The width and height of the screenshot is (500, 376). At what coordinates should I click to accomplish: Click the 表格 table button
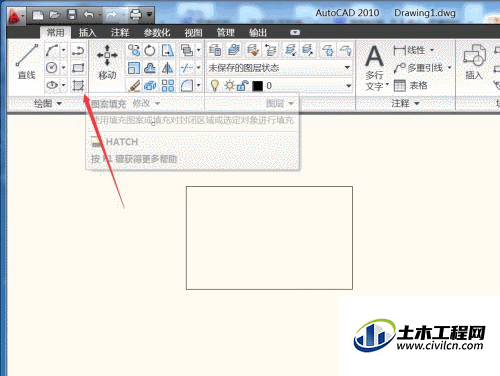(410, 86)
